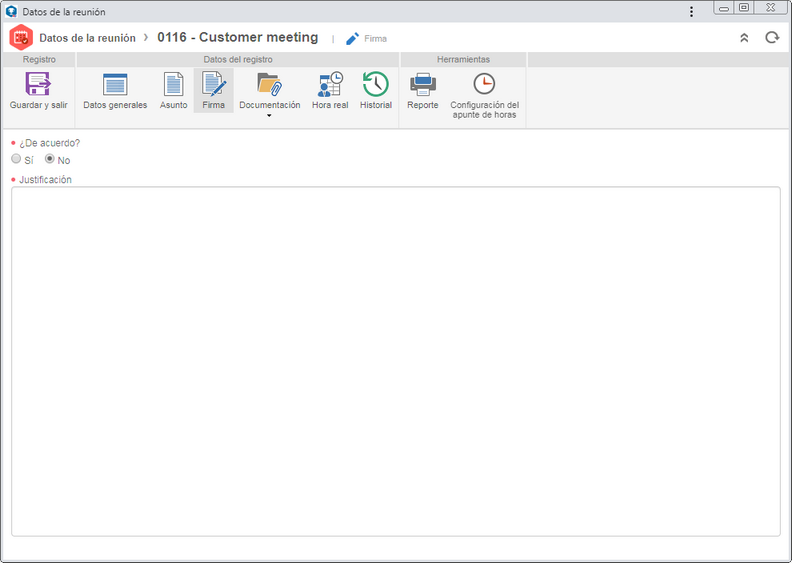The height and width of the screenshot is (563, 792).
Task: Expand the Documentación dropdown arrow
Action: point(269,116)
